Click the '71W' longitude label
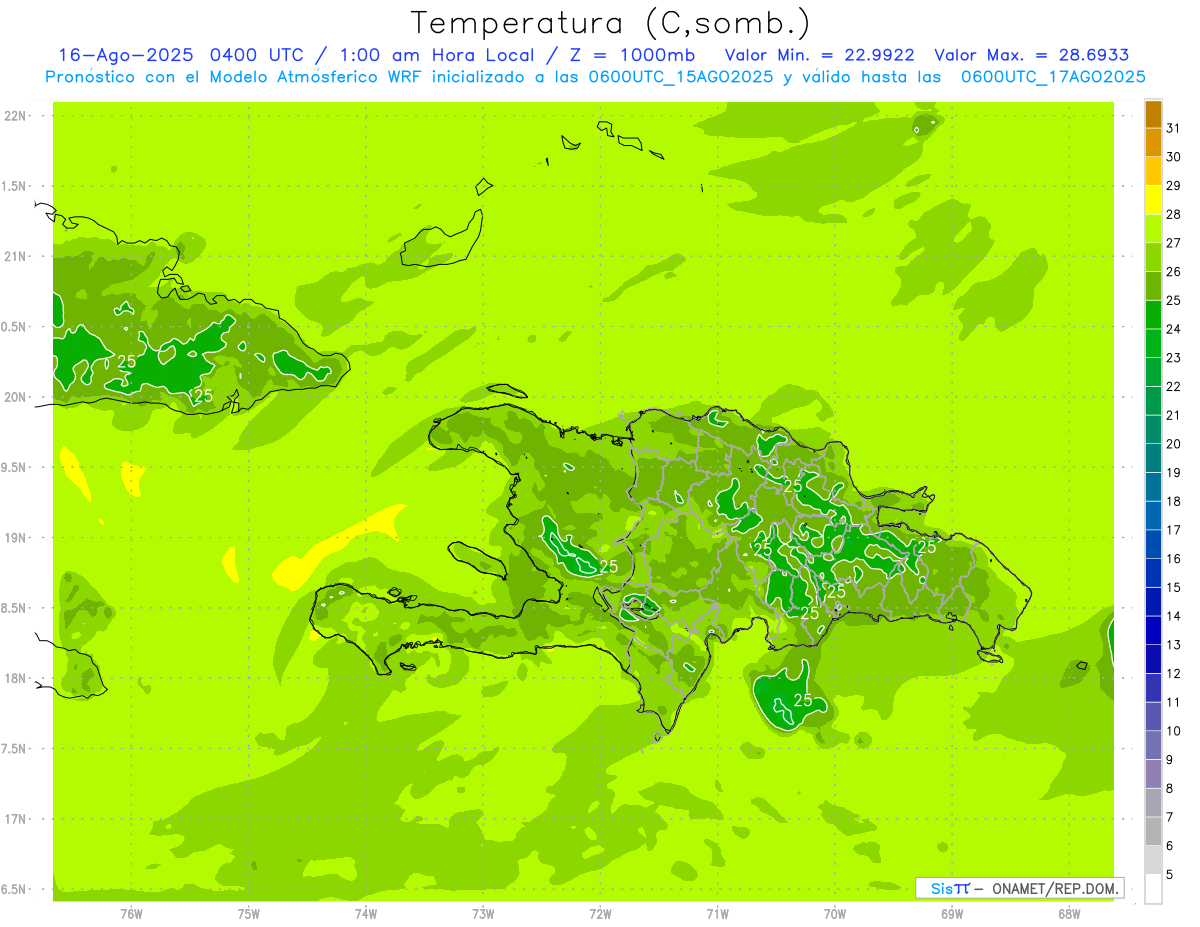 [717, 914]
